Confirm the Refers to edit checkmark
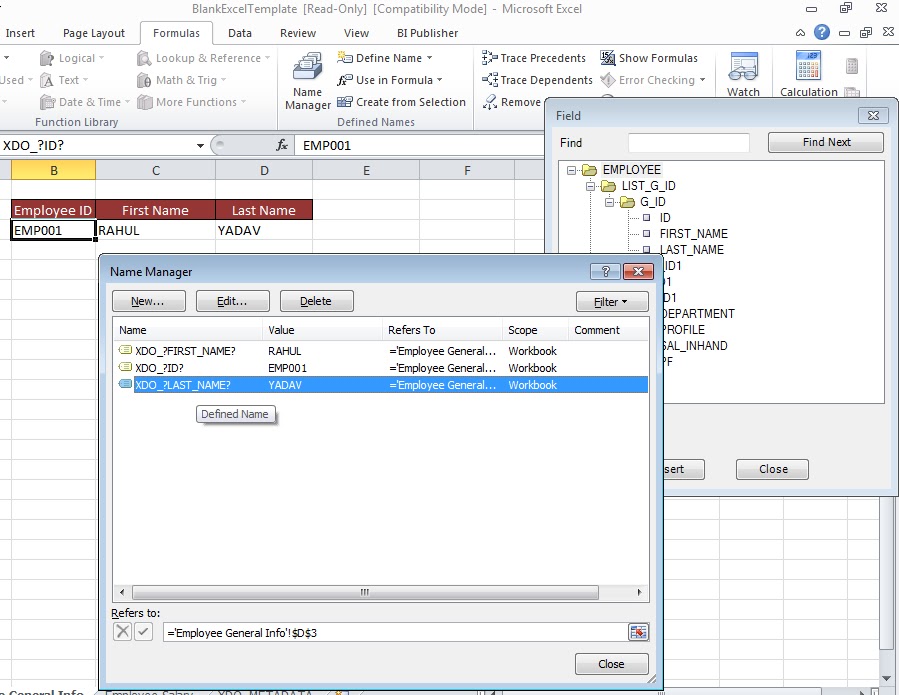Viewport: 899px width, 695px height. pyautogui.click(x=143, y=632)
